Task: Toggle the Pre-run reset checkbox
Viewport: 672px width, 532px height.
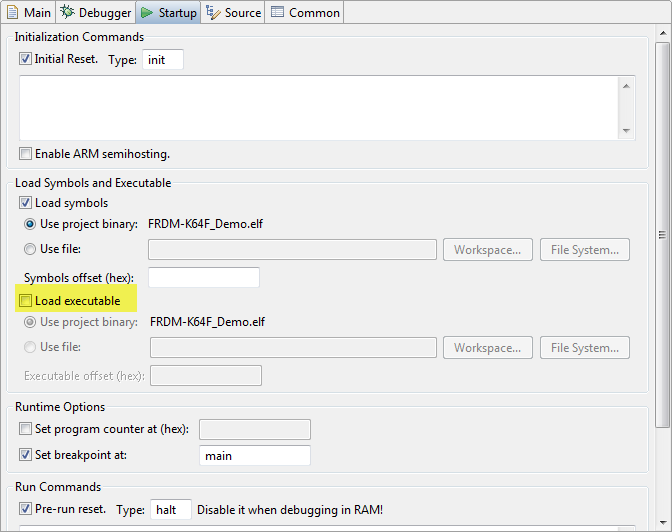Action: tap(25, 509)
